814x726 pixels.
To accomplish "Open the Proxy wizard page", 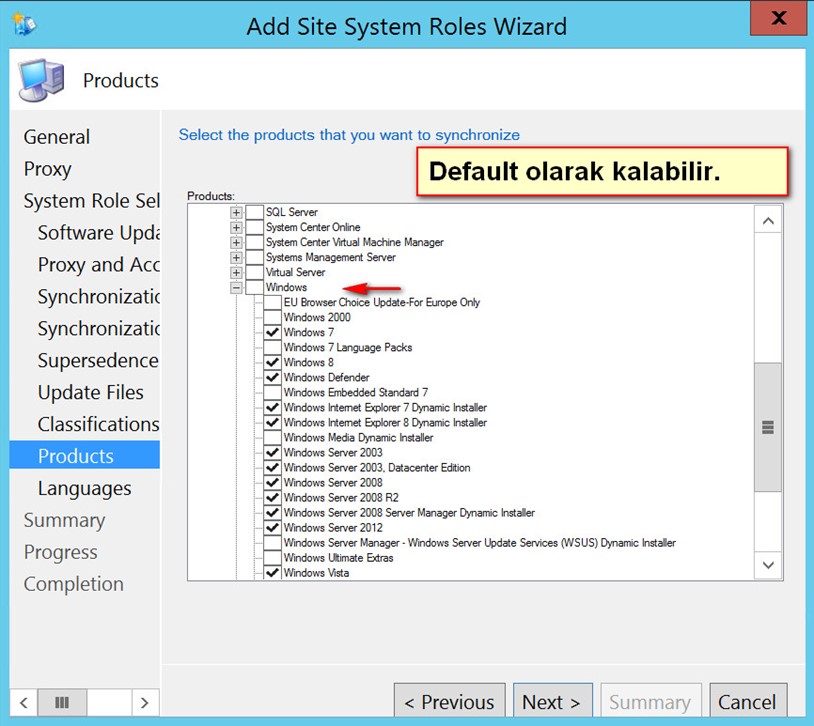I will [x=47, y=169].
